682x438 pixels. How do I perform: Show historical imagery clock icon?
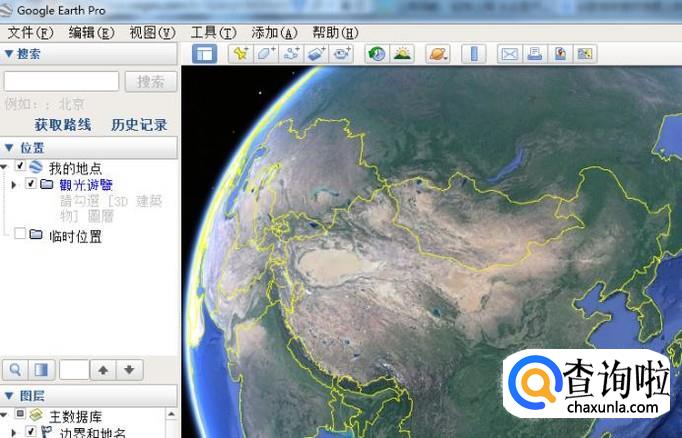coord(377,54)
